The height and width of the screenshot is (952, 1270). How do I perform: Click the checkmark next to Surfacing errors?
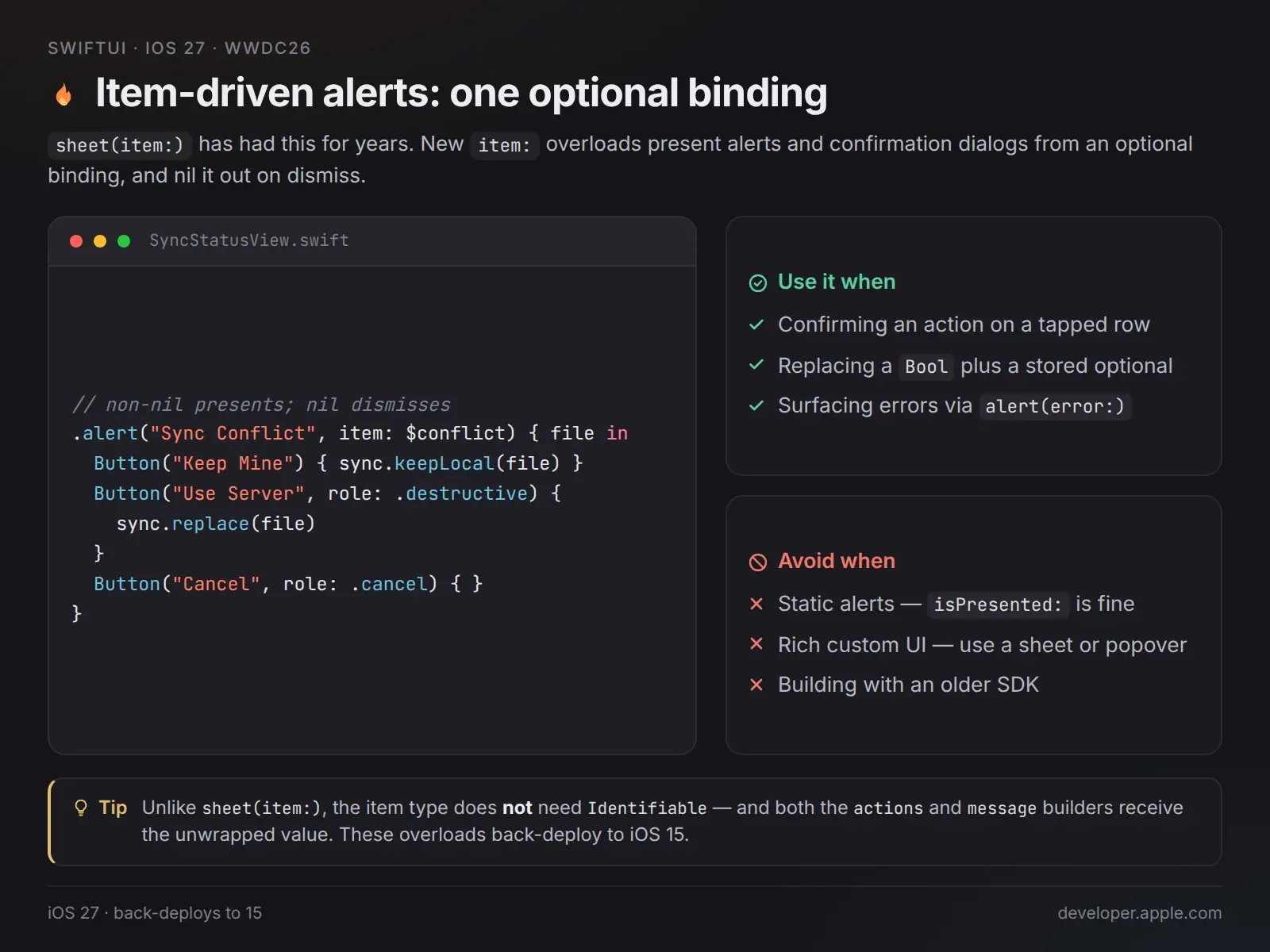pyautogui.click(x=756, y=405)
